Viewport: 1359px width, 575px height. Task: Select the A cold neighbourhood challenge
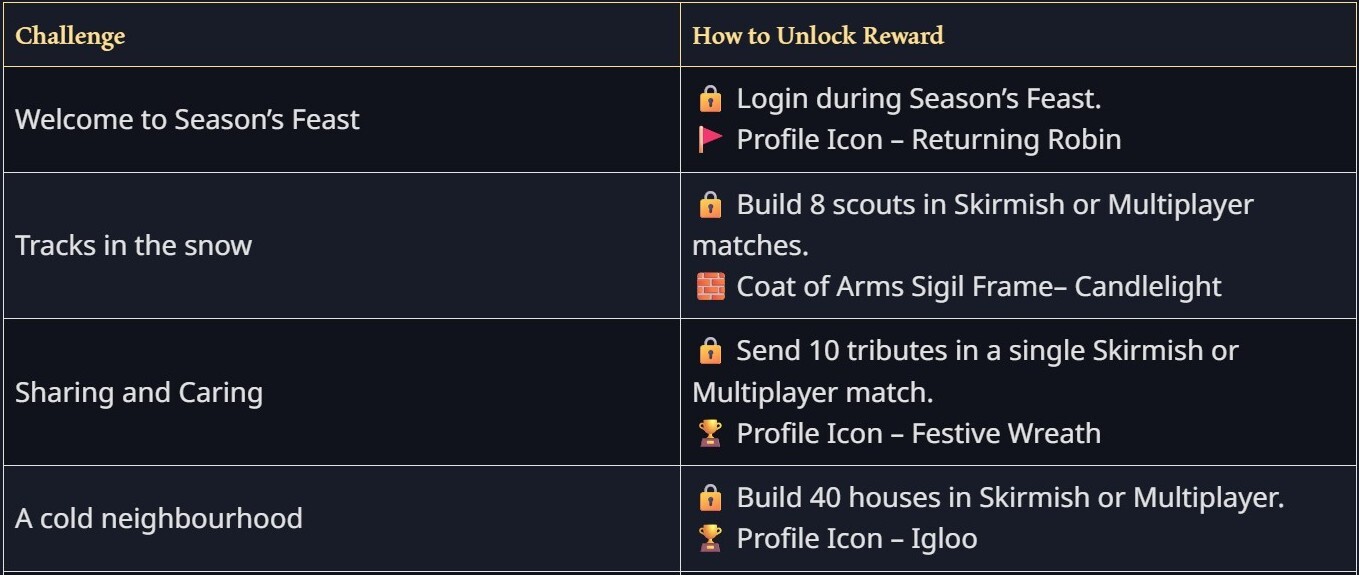(158, 518)
